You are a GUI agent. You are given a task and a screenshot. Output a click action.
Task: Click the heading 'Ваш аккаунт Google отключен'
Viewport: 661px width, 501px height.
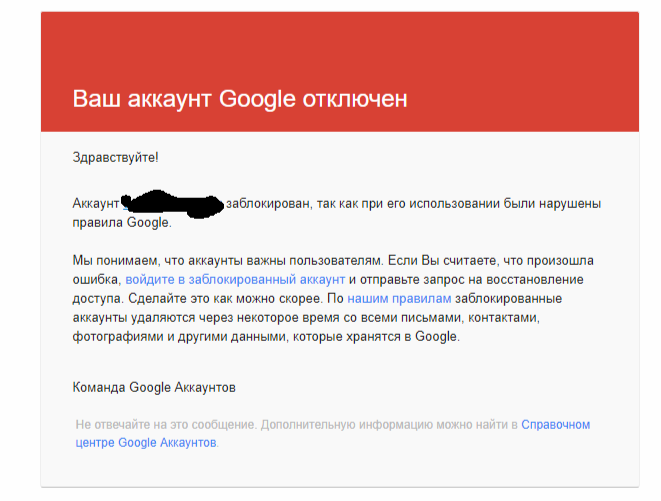tap(240, 99)
